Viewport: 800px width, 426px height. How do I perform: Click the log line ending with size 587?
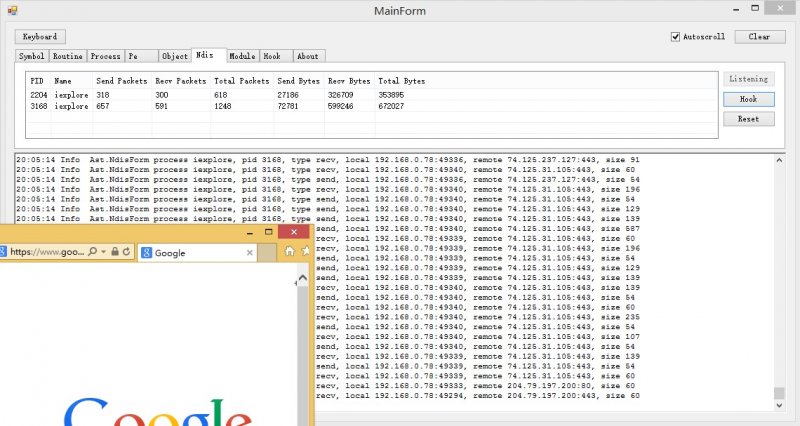pyautogui.click(x=477, y=229)
